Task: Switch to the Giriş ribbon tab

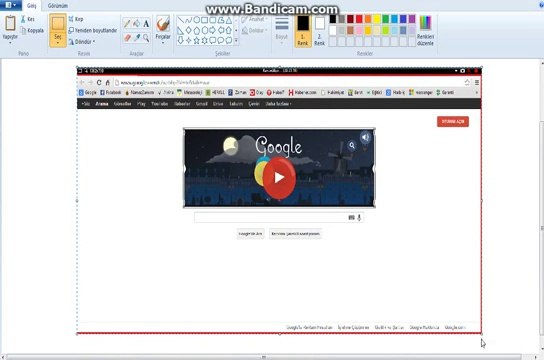Action: point(32,6)
